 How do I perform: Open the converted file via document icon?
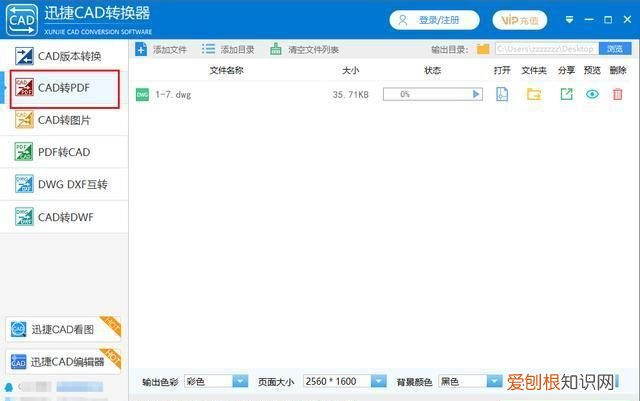point(502,94)
